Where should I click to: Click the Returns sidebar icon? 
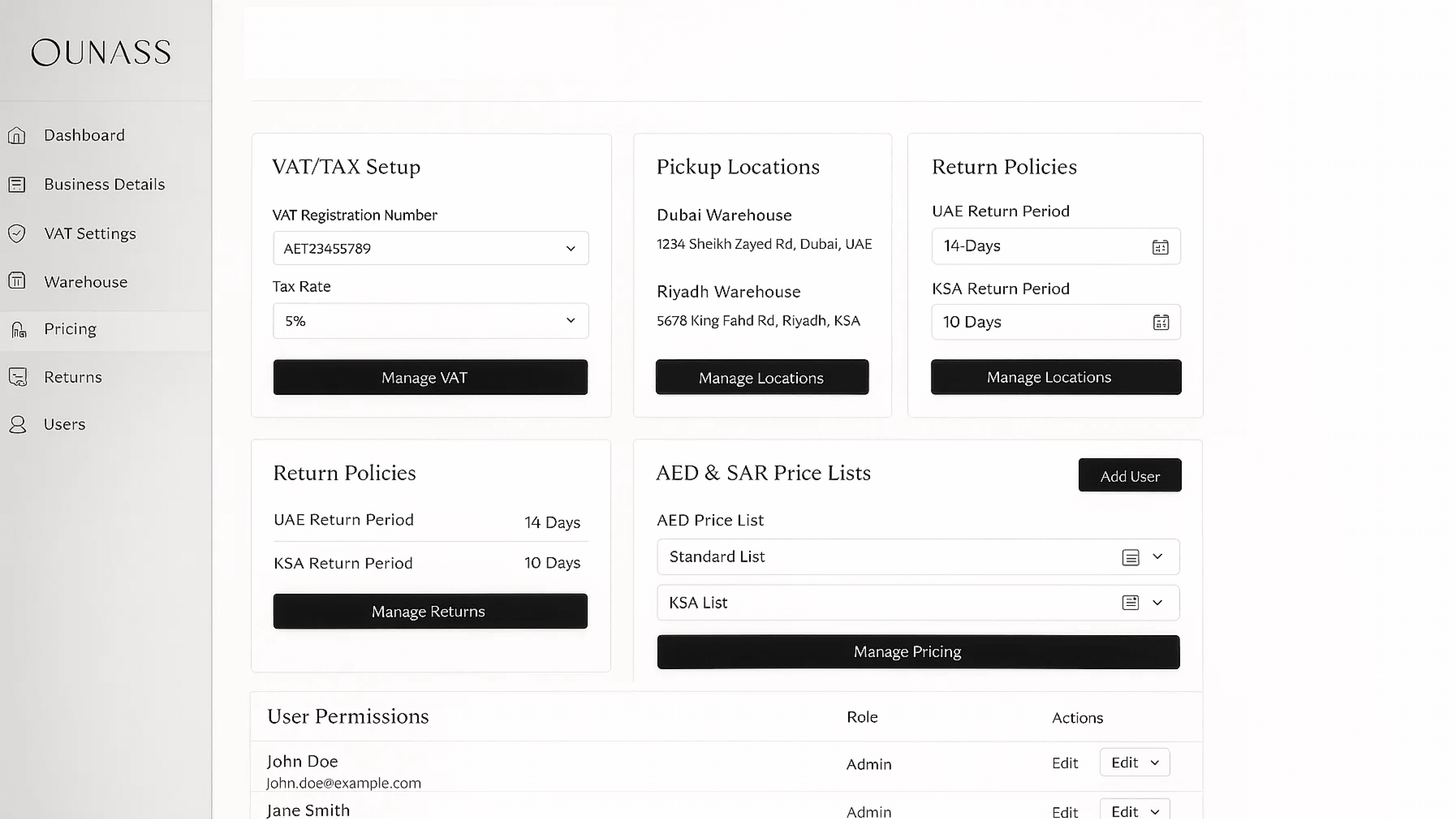coord(18,377)
